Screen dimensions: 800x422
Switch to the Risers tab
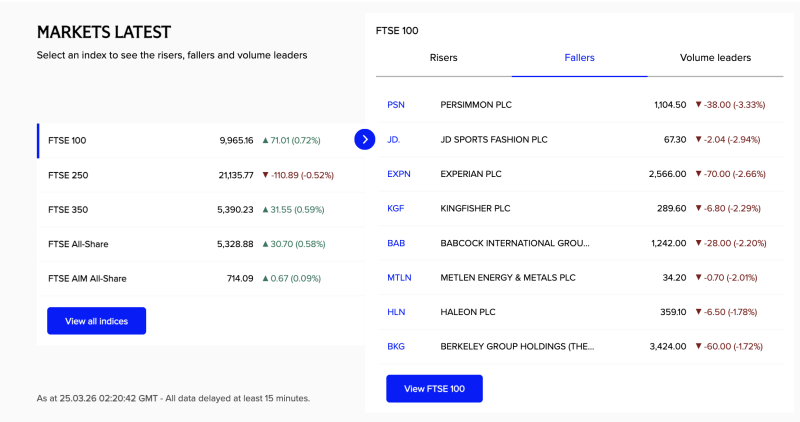point(443,58)
